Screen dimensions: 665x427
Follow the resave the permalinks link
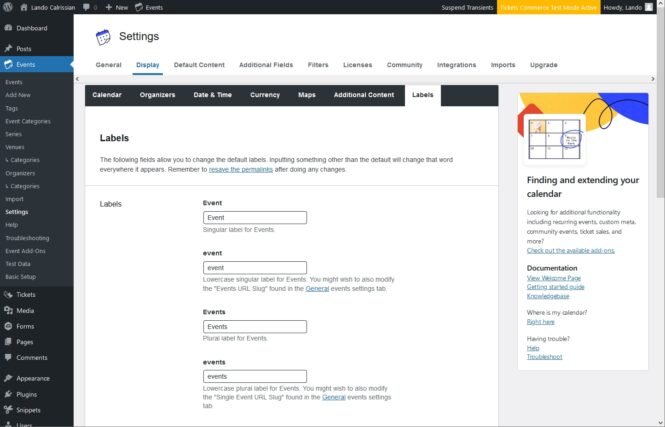click(245, 169)
